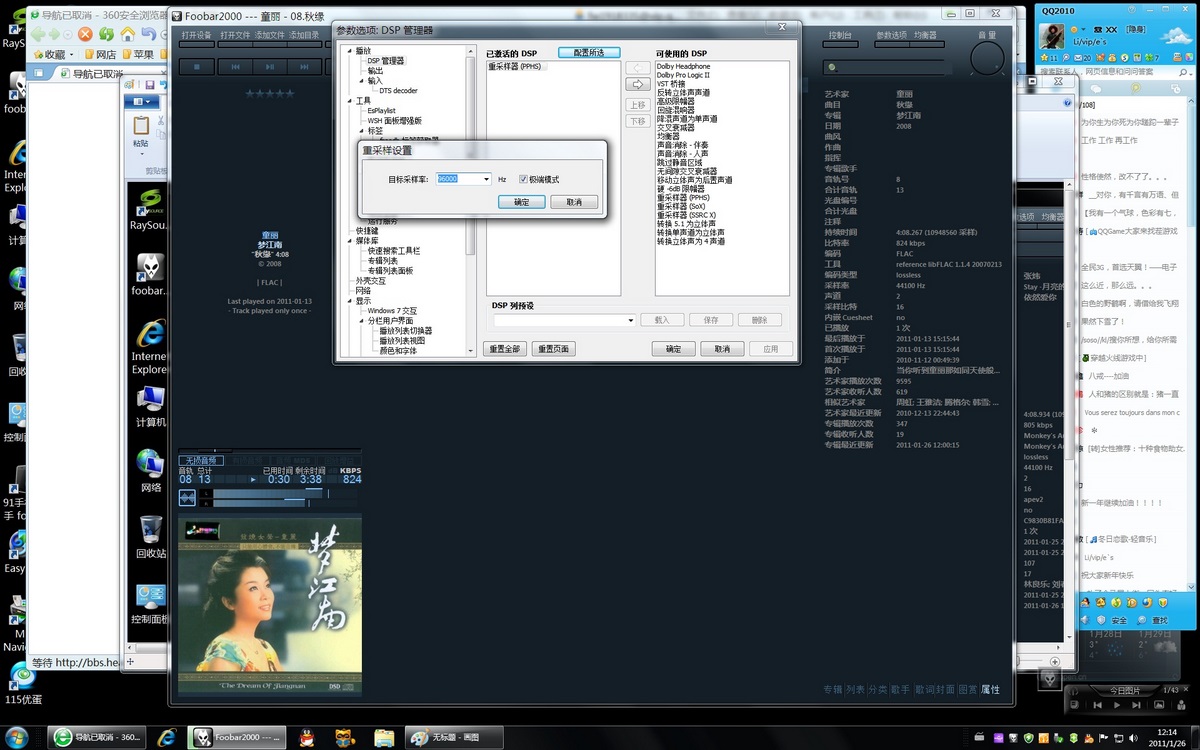The height and width of the screenshot is (750, 1200).
Task: Select Dolby Headphone in available DSP list
Action: (x=683, y=66)
